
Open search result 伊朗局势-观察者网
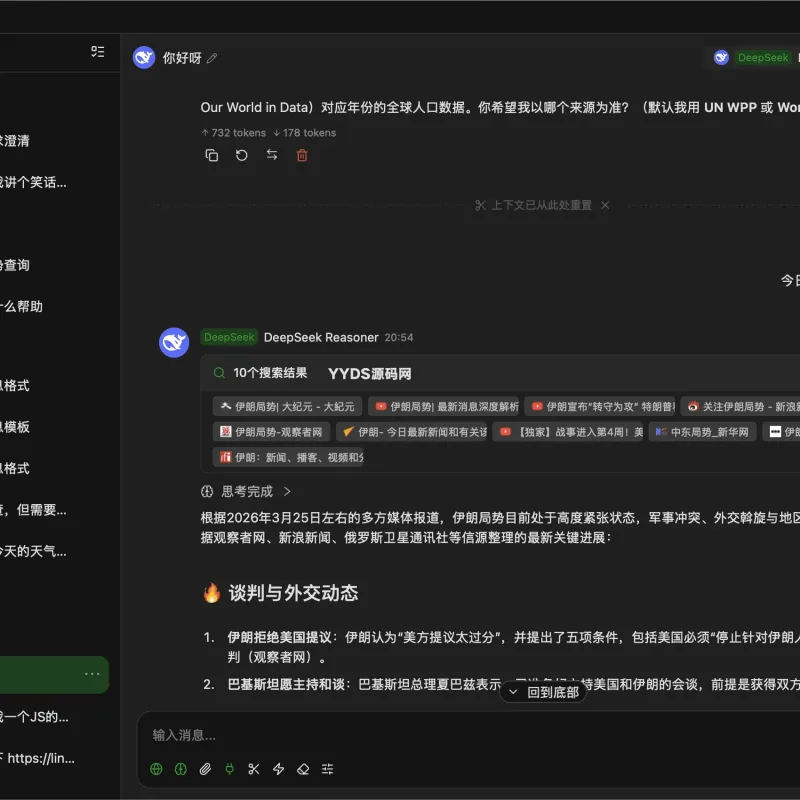(x=271, y=432)
